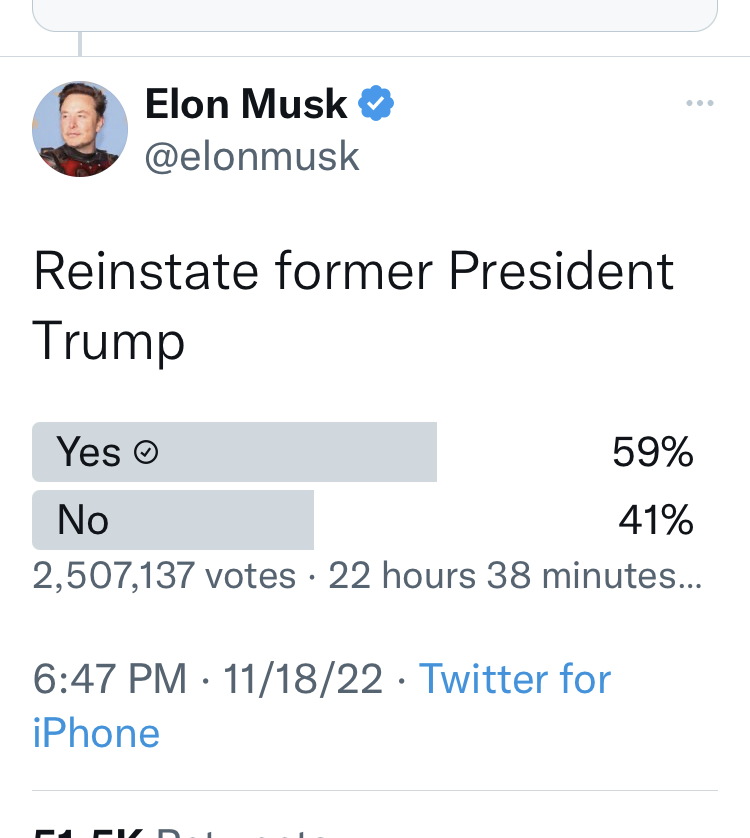Select the No poll option bar
Screen dimensions: 750x838
pos(172,520)
